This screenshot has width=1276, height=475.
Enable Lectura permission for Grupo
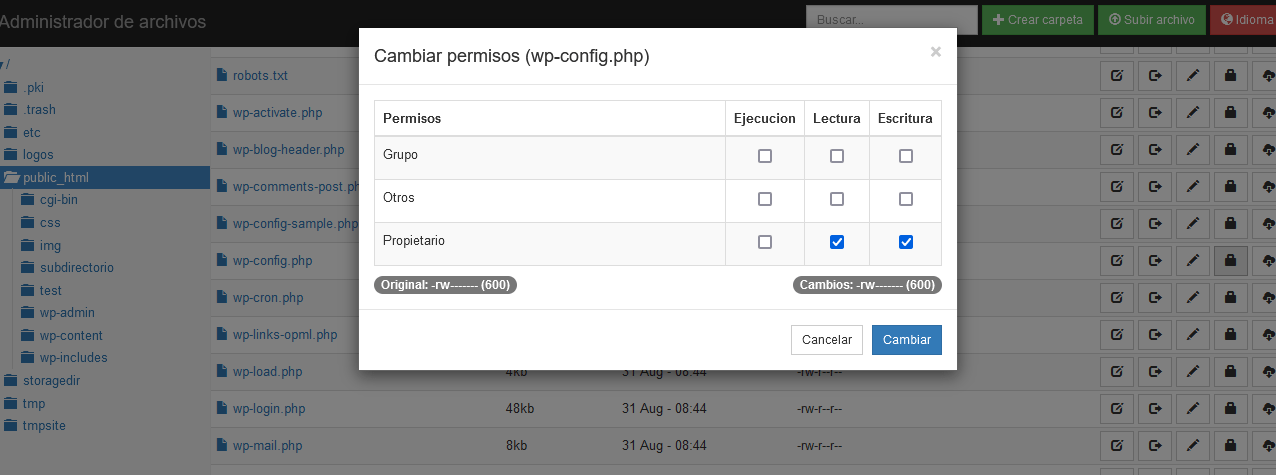coord(837,156)
